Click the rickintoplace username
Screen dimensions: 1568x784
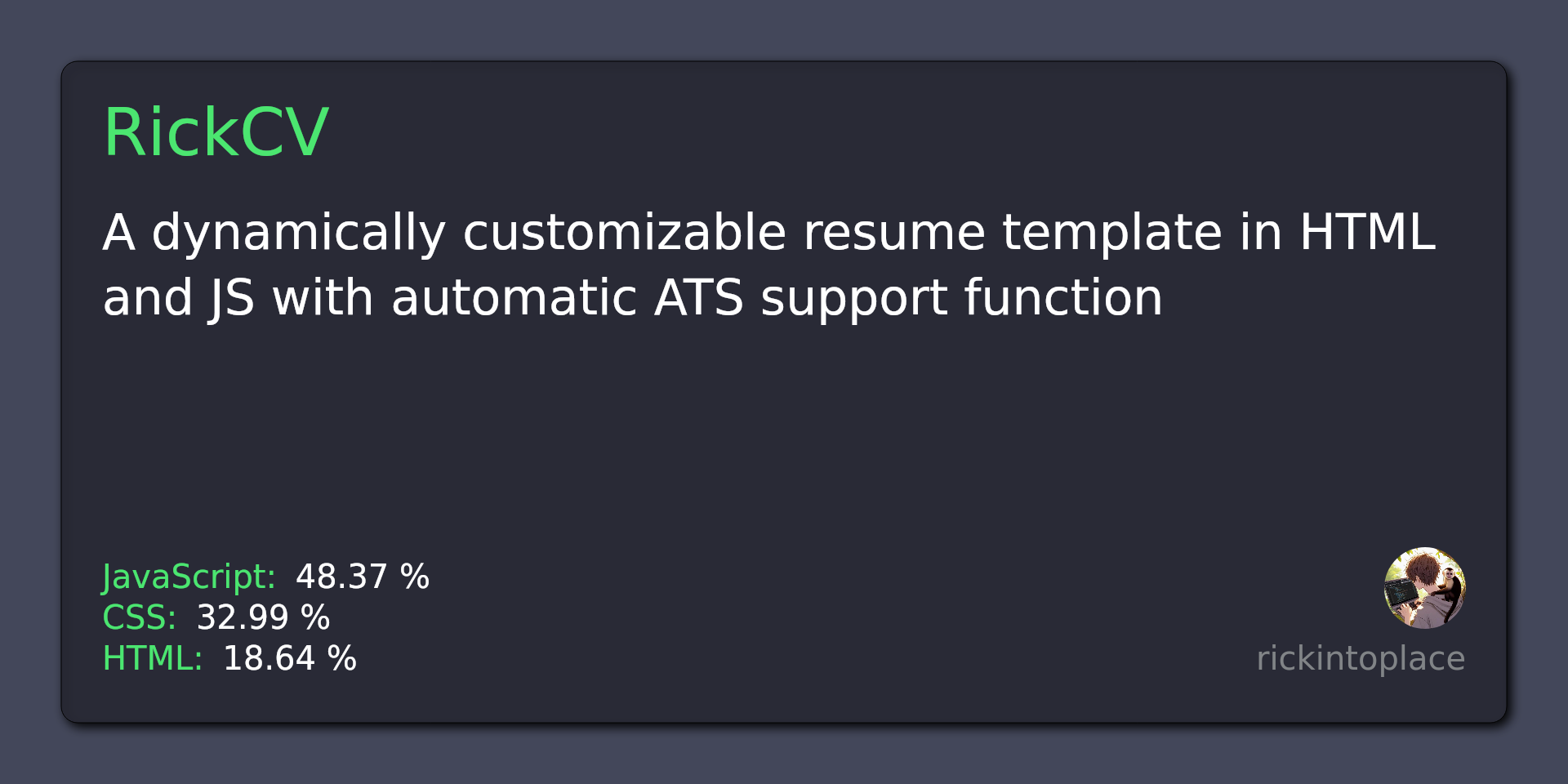1361,658
